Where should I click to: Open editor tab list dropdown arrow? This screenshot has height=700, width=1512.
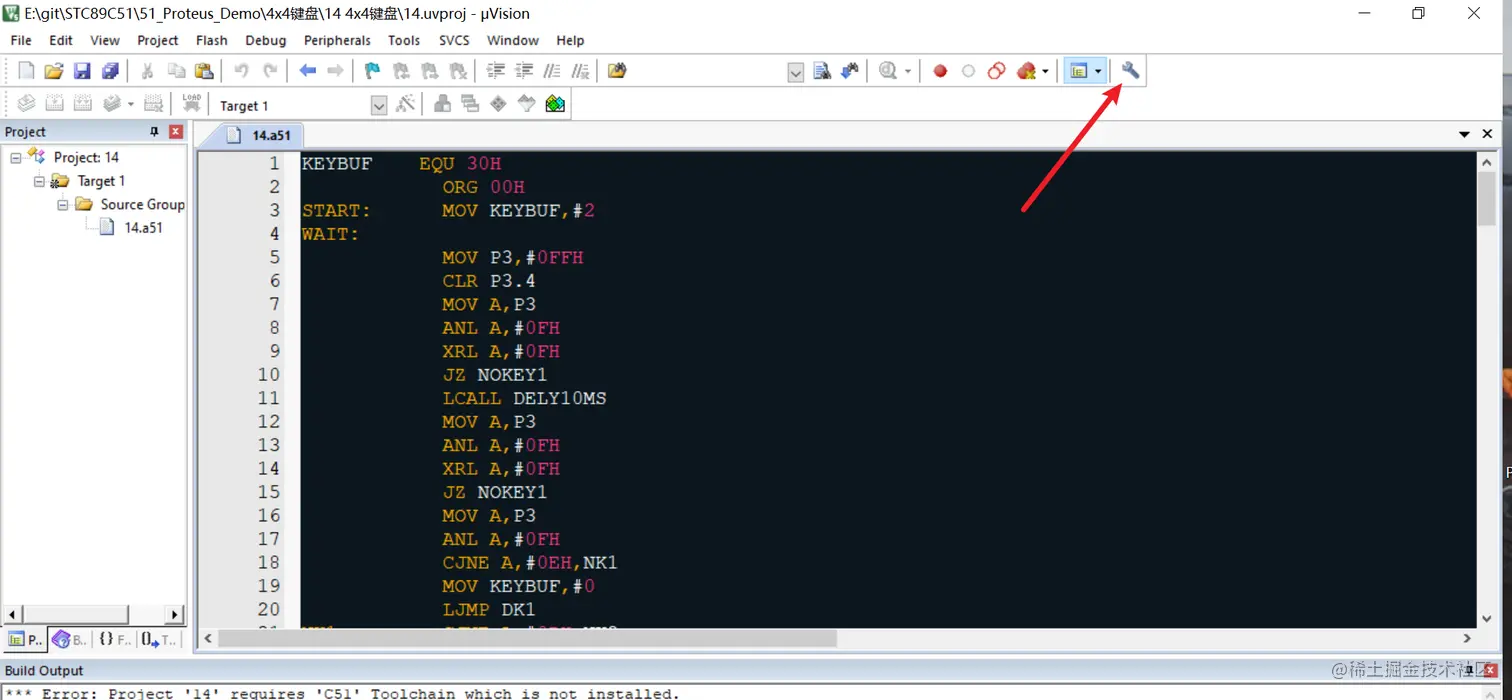point(1464,134)
